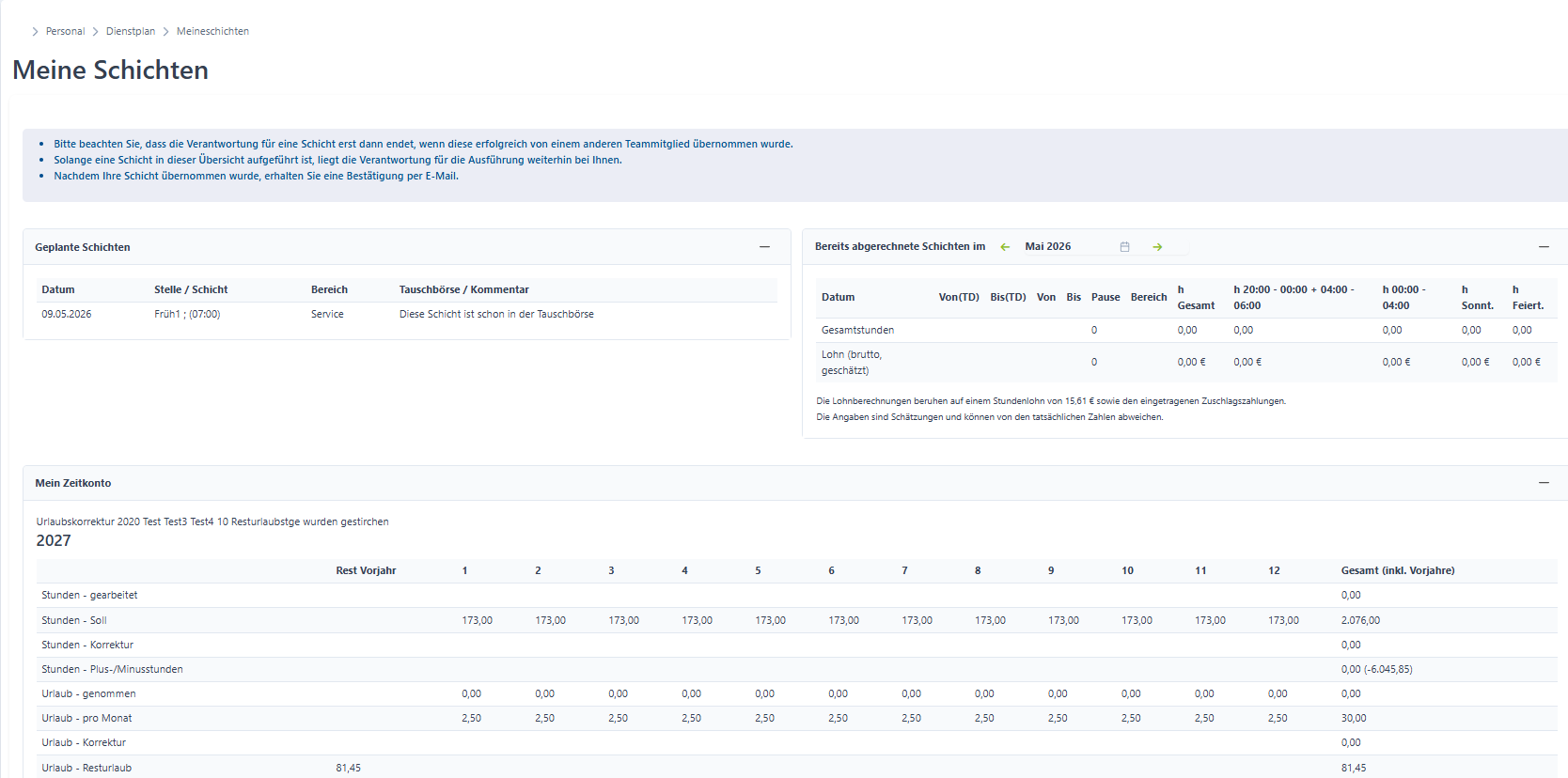Go to previous month with left arrow
The image size is (1568, 778).
coord(1005,247)
